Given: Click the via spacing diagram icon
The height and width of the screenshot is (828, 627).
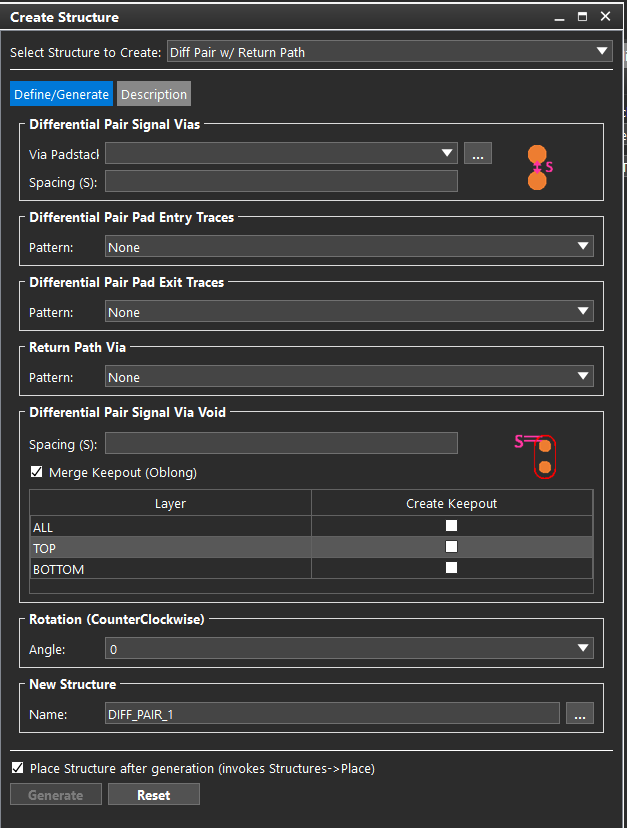Looking at the screenshot, I should pos(538,167).
